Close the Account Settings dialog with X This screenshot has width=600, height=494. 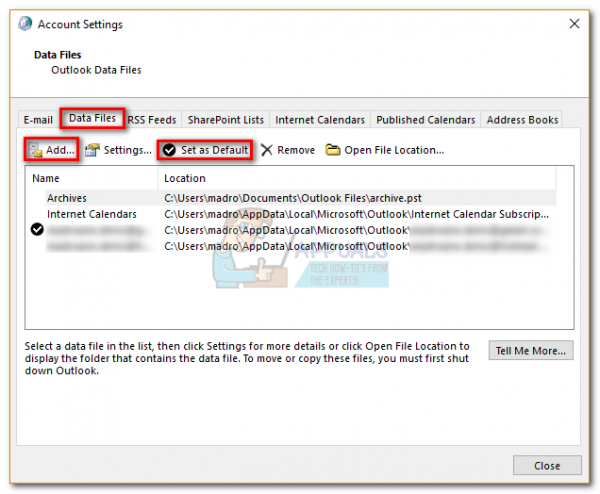[574, 24]
